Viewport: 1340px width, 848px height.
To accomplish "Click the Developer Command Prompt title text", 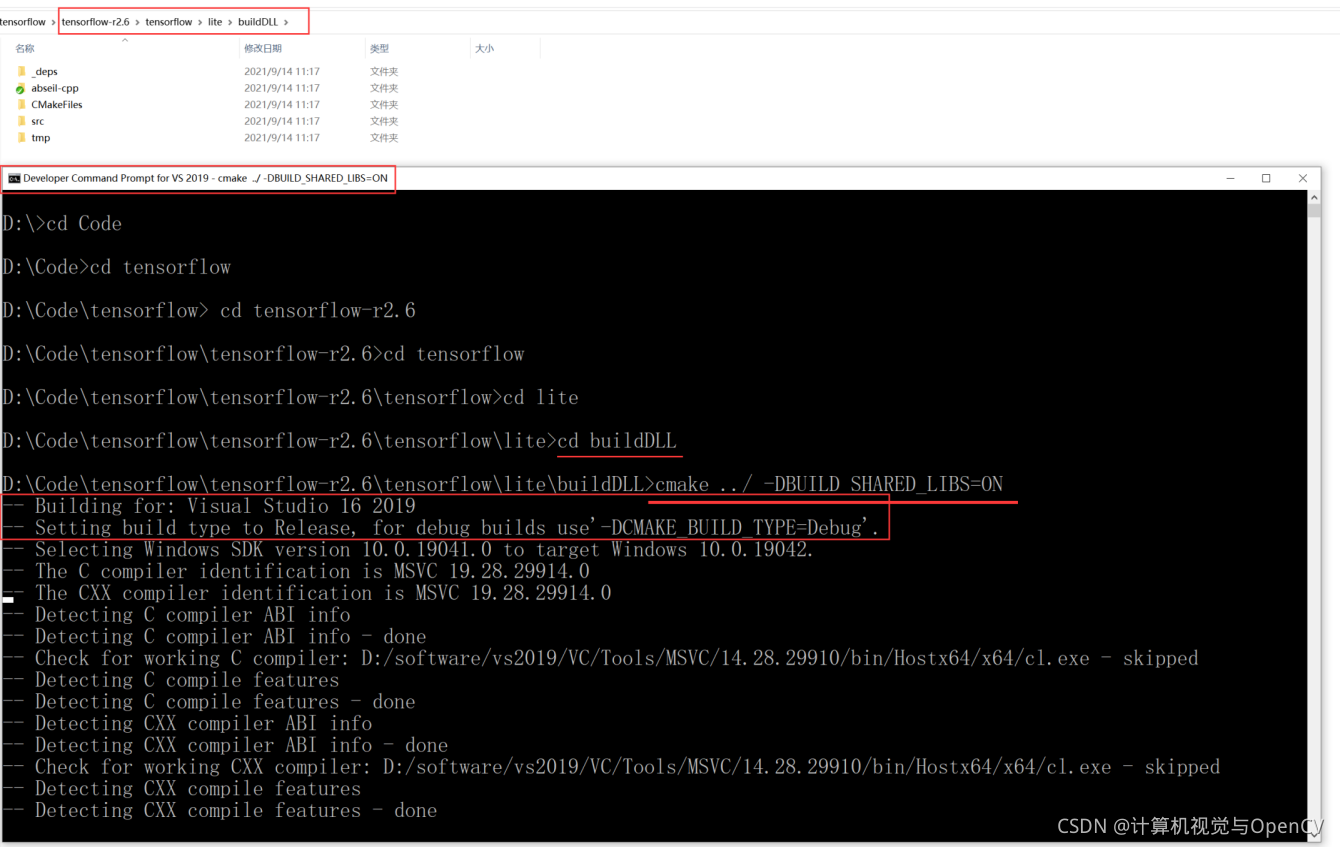I will tap(205, 178).
